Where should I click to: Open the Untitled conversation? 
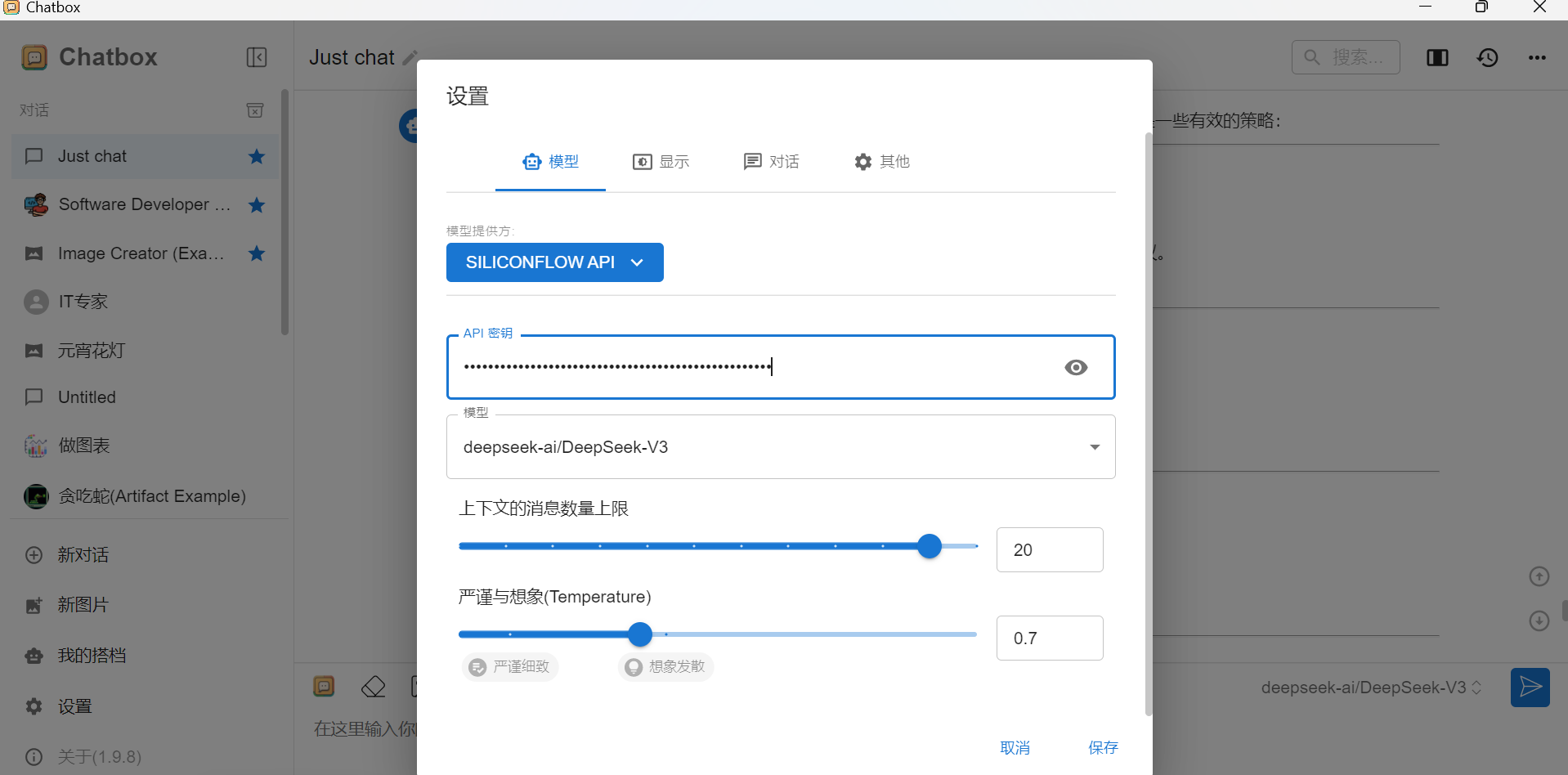click(x=146, y=397)
